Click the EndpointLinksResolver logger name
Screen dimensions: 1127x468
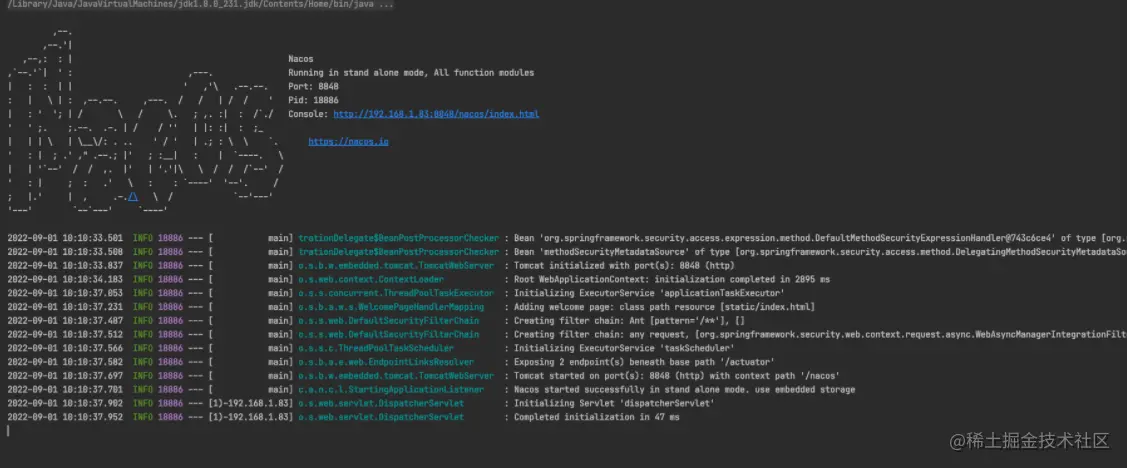(x=386, y=361)
